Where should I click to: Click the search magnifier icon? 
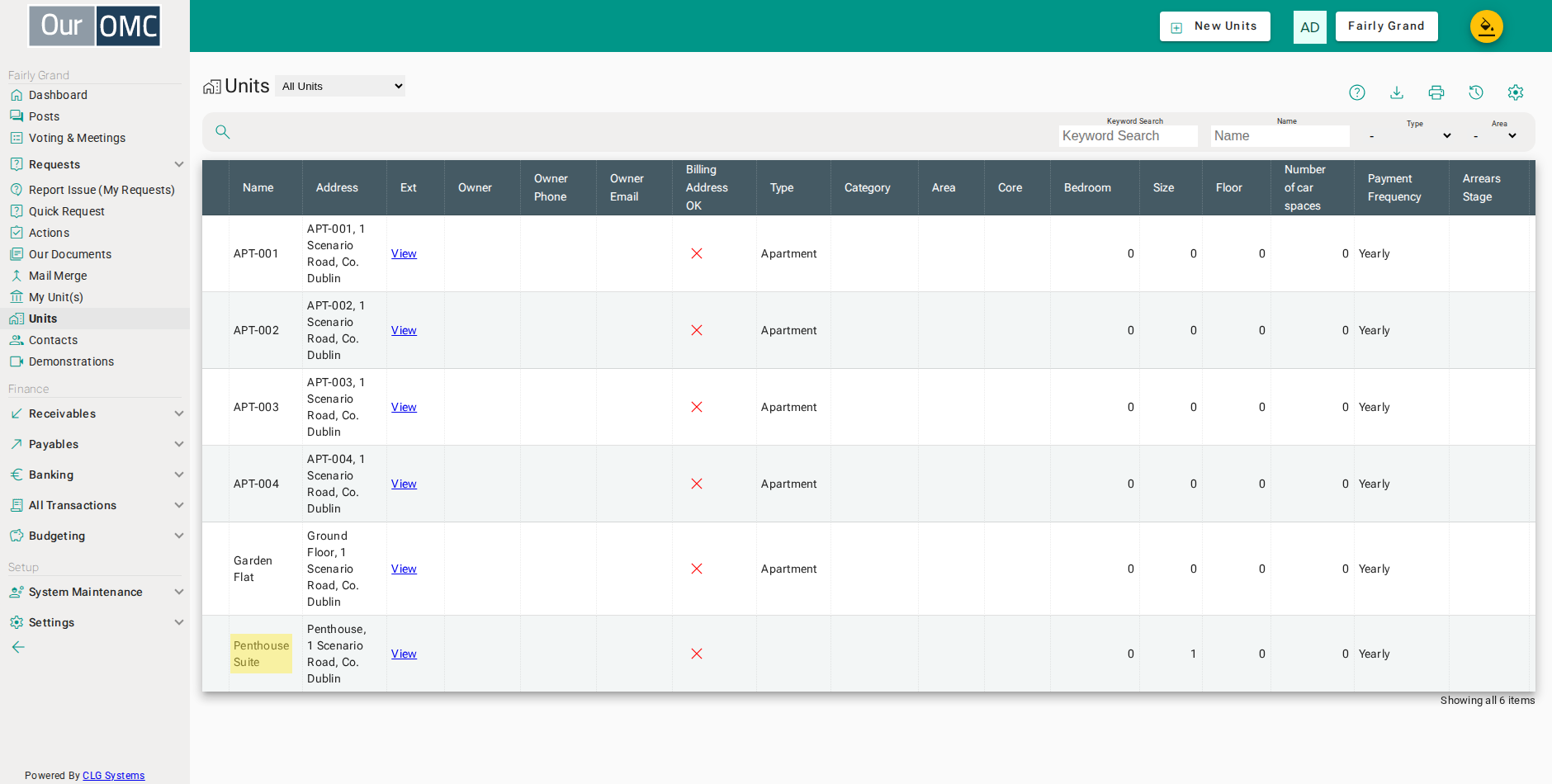[223, 132]
